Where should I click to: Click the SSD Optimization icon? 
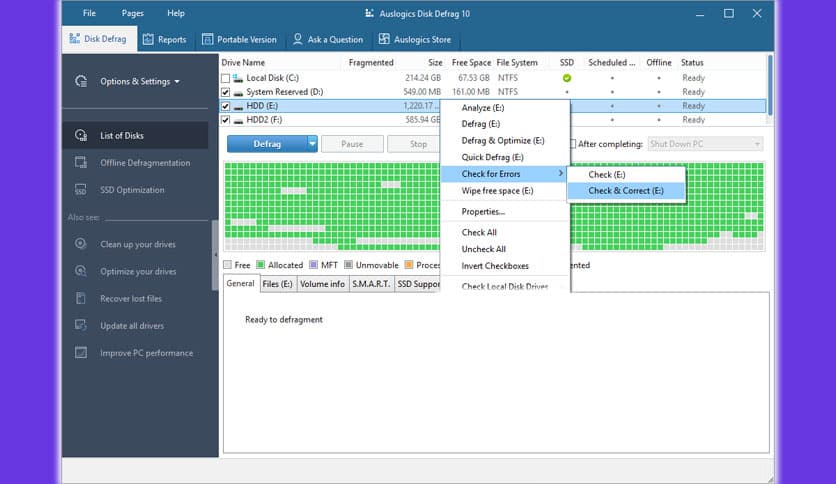81,190
